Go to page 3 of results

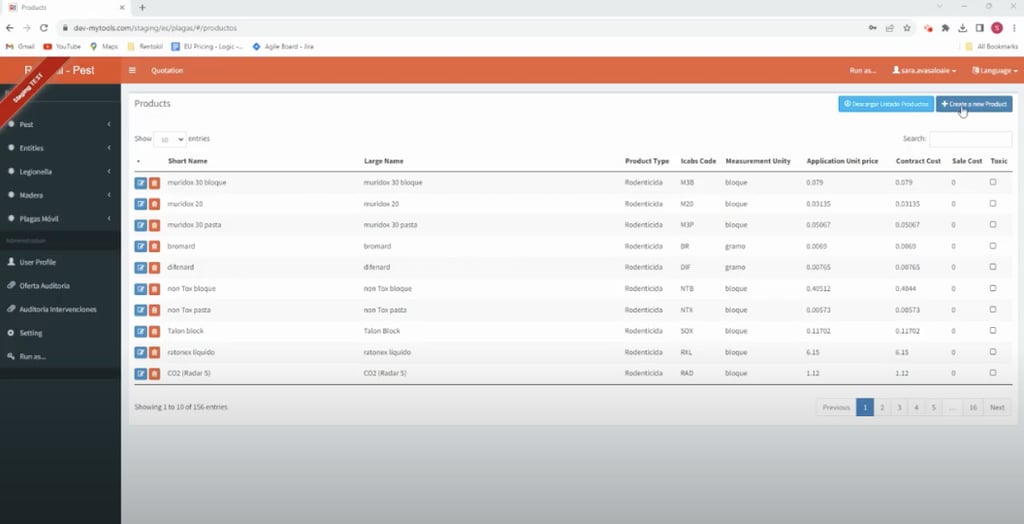[899, 407]
